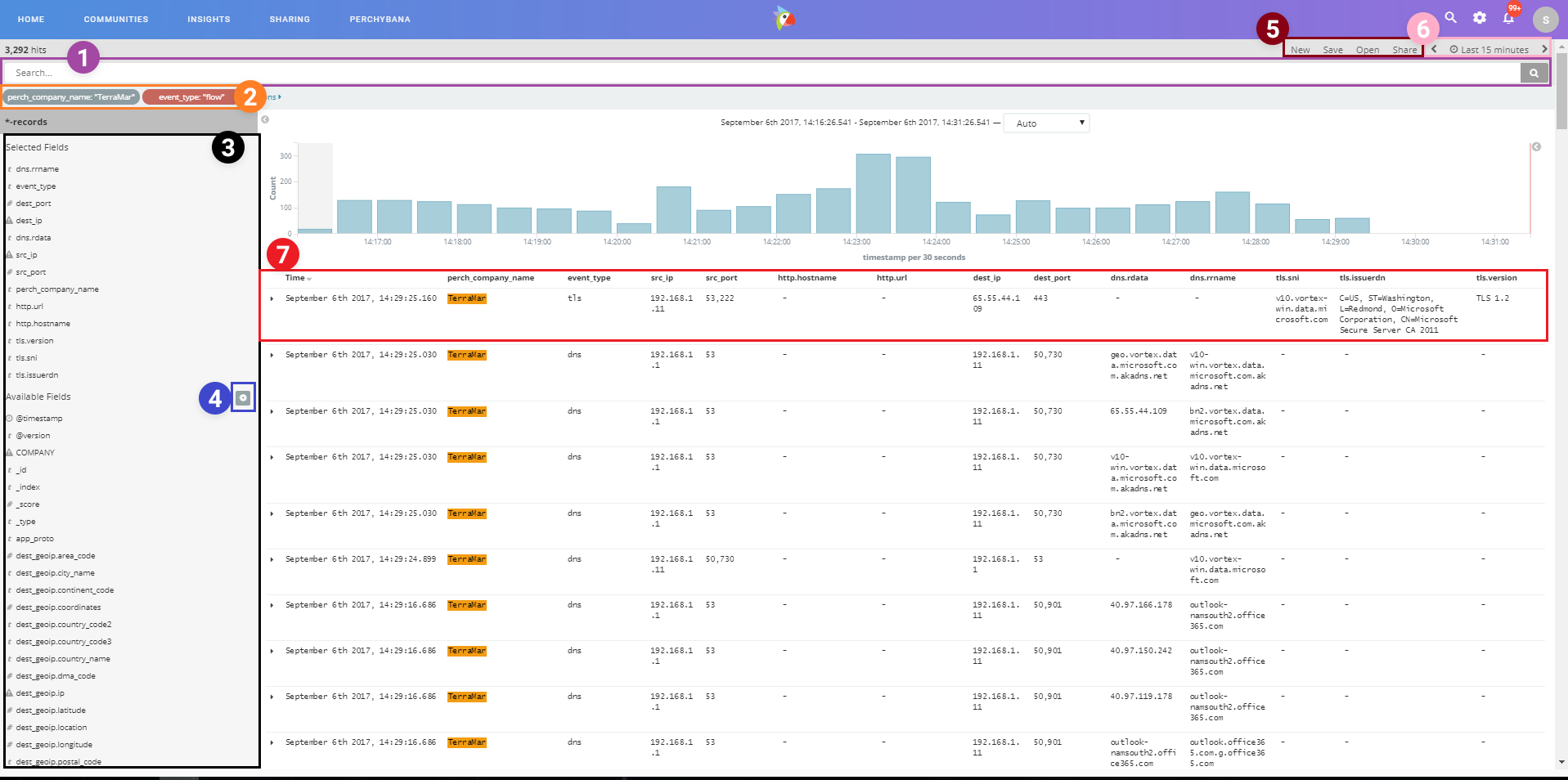1568x780 pixels.
Task: Select dest_port in Selected Fields
Action: 33,204
